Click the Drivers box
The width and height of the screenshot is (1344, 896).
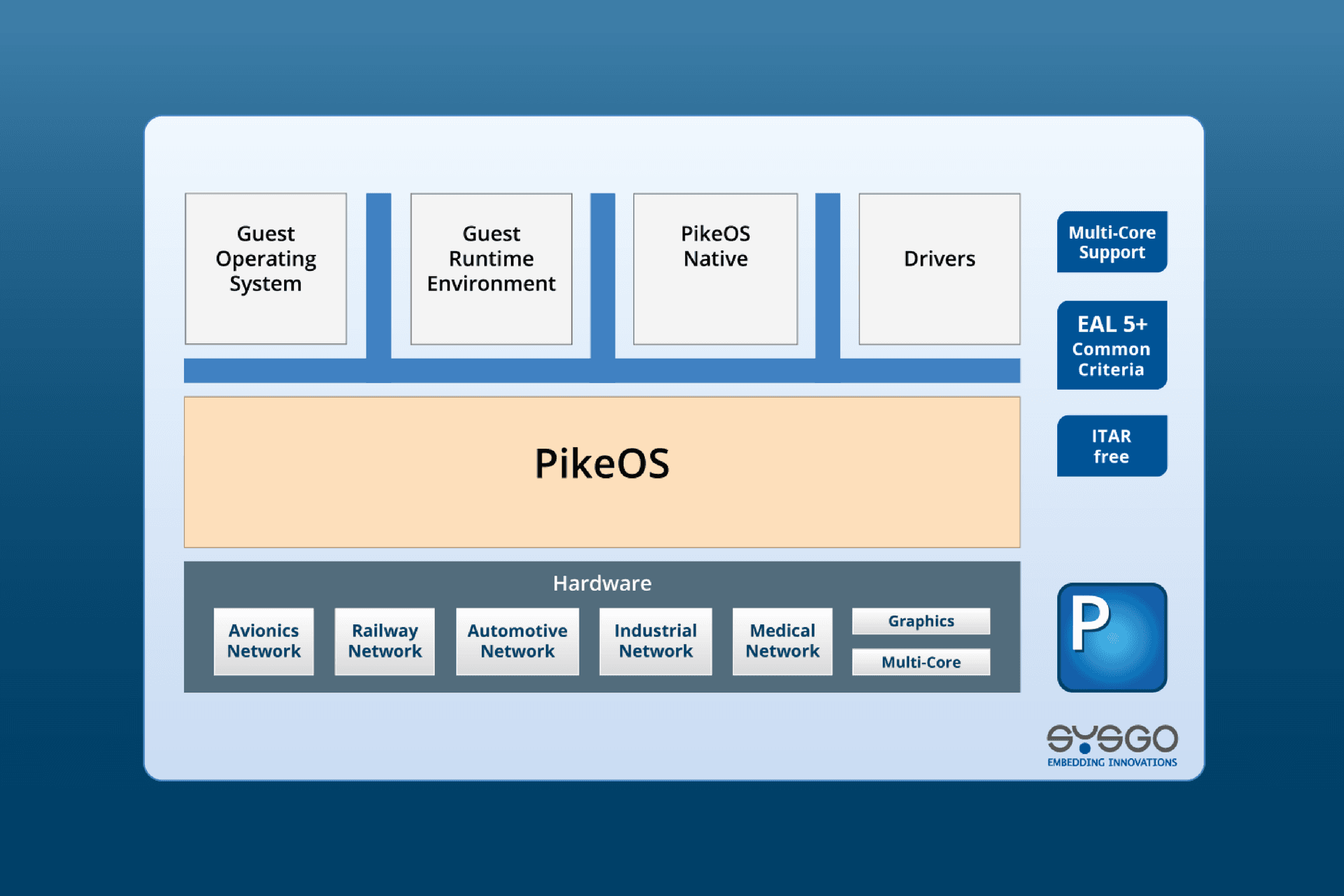tap(939, 269)
